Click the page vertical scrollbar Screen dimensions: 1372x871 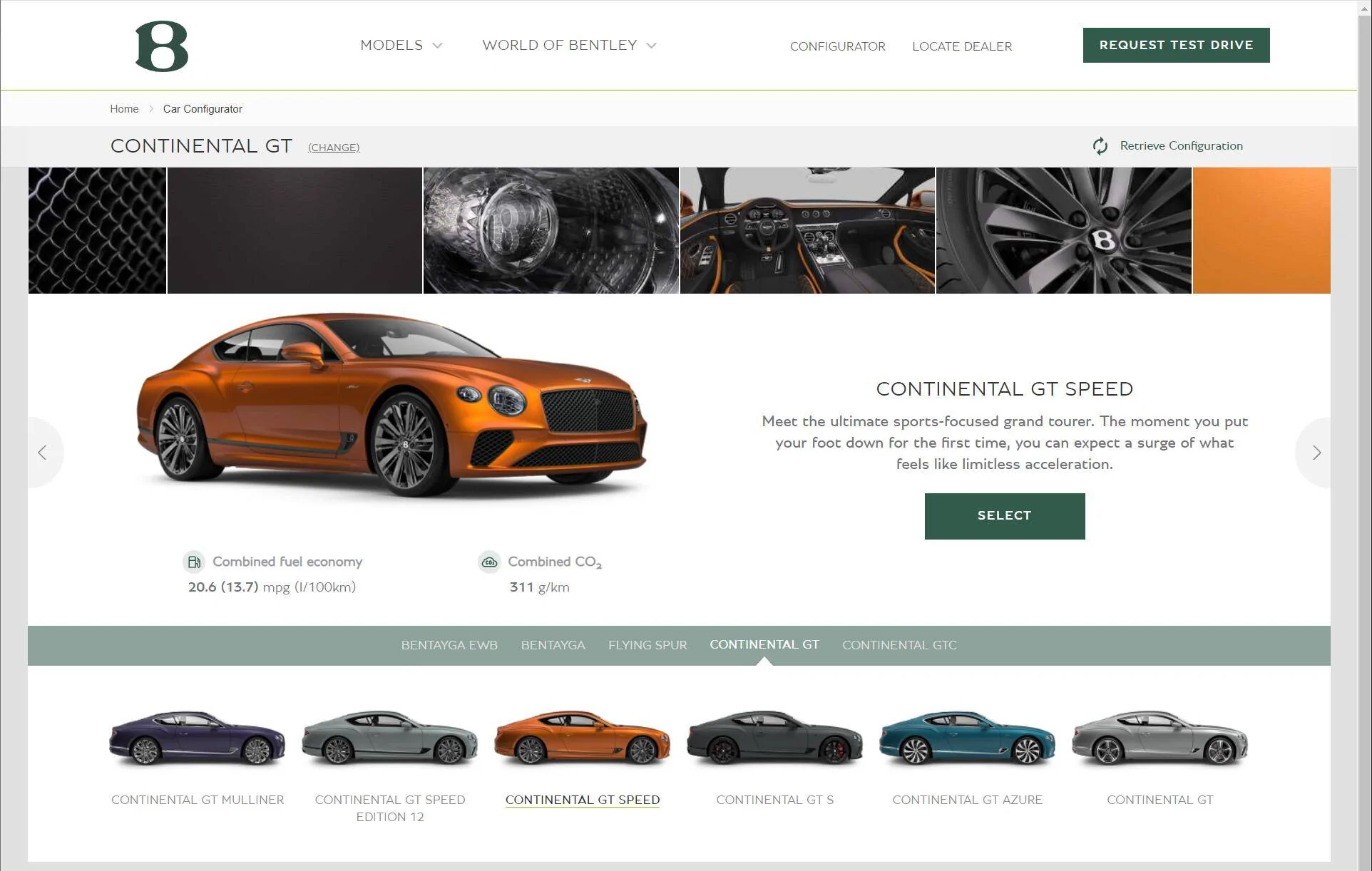point(1365,435)
